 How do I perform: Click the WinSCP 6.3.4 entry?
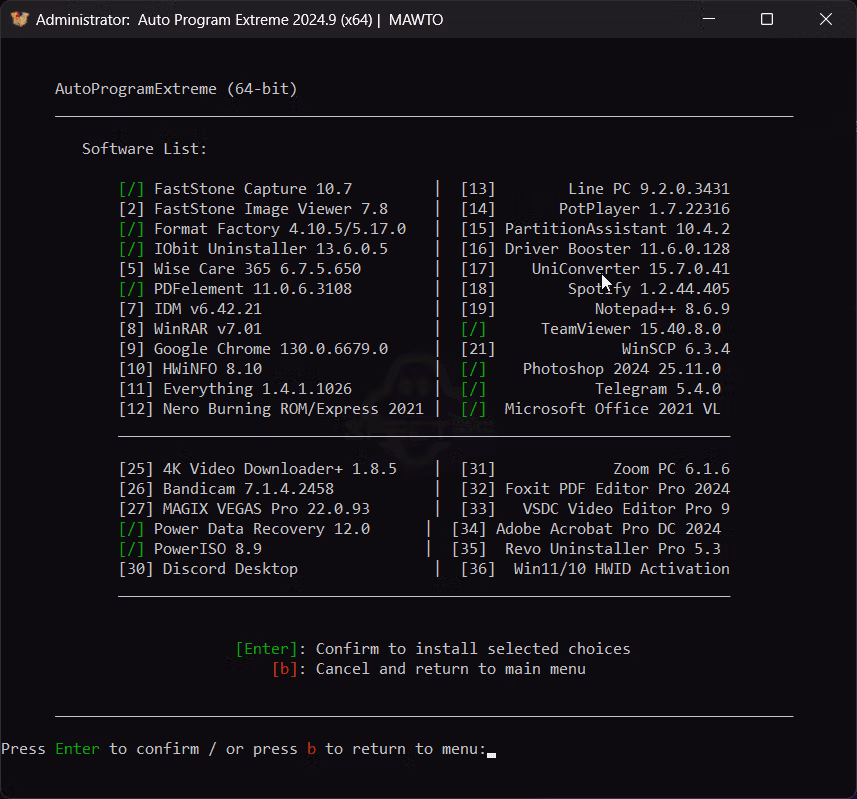[x=595, y=349]
